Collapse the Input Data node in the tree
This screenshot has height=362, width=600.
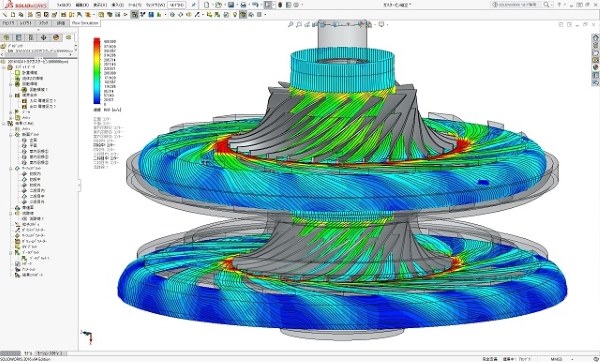(4, 67)
